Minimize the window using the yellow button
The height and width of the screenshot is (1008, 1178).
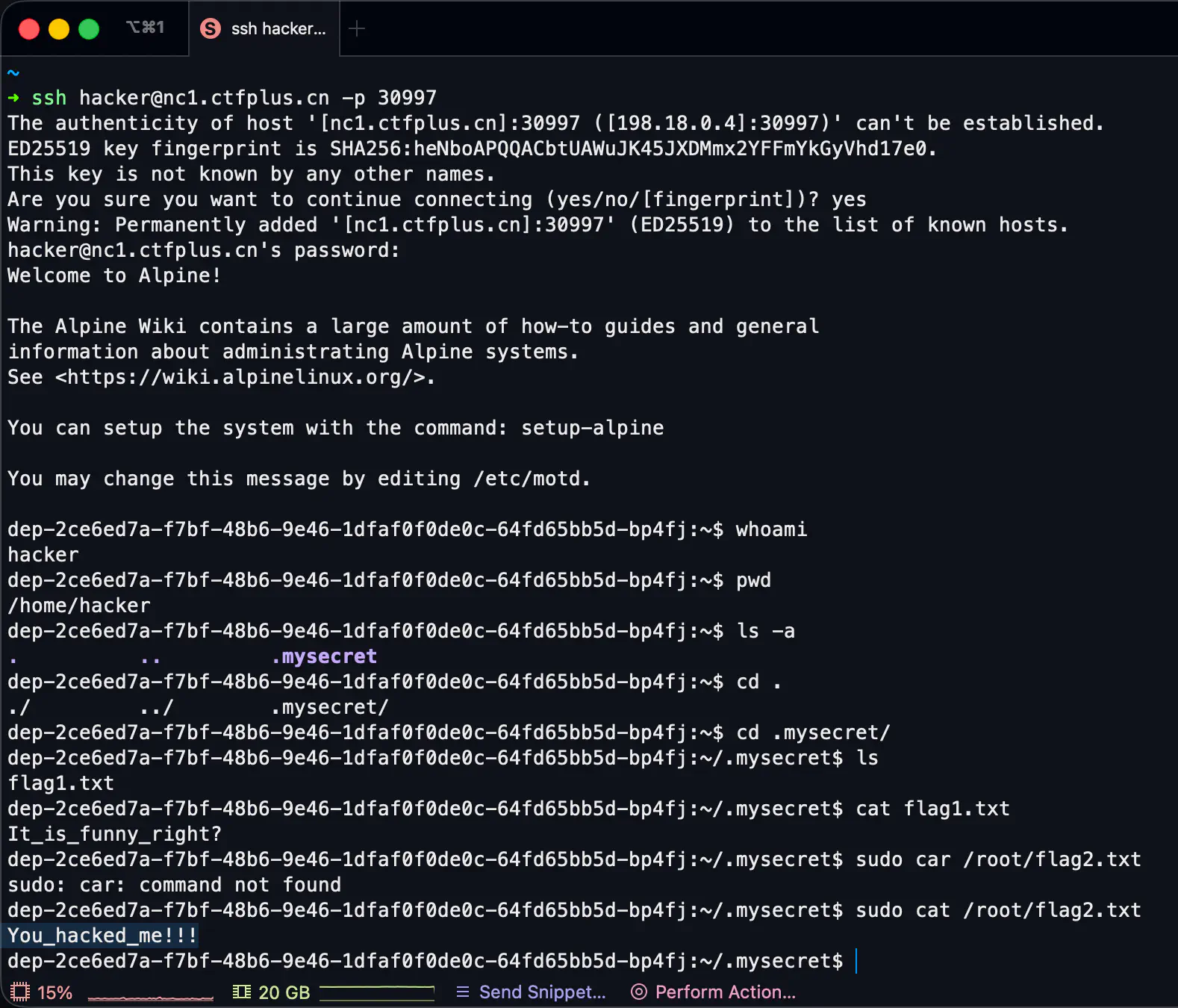coord(59,29)
